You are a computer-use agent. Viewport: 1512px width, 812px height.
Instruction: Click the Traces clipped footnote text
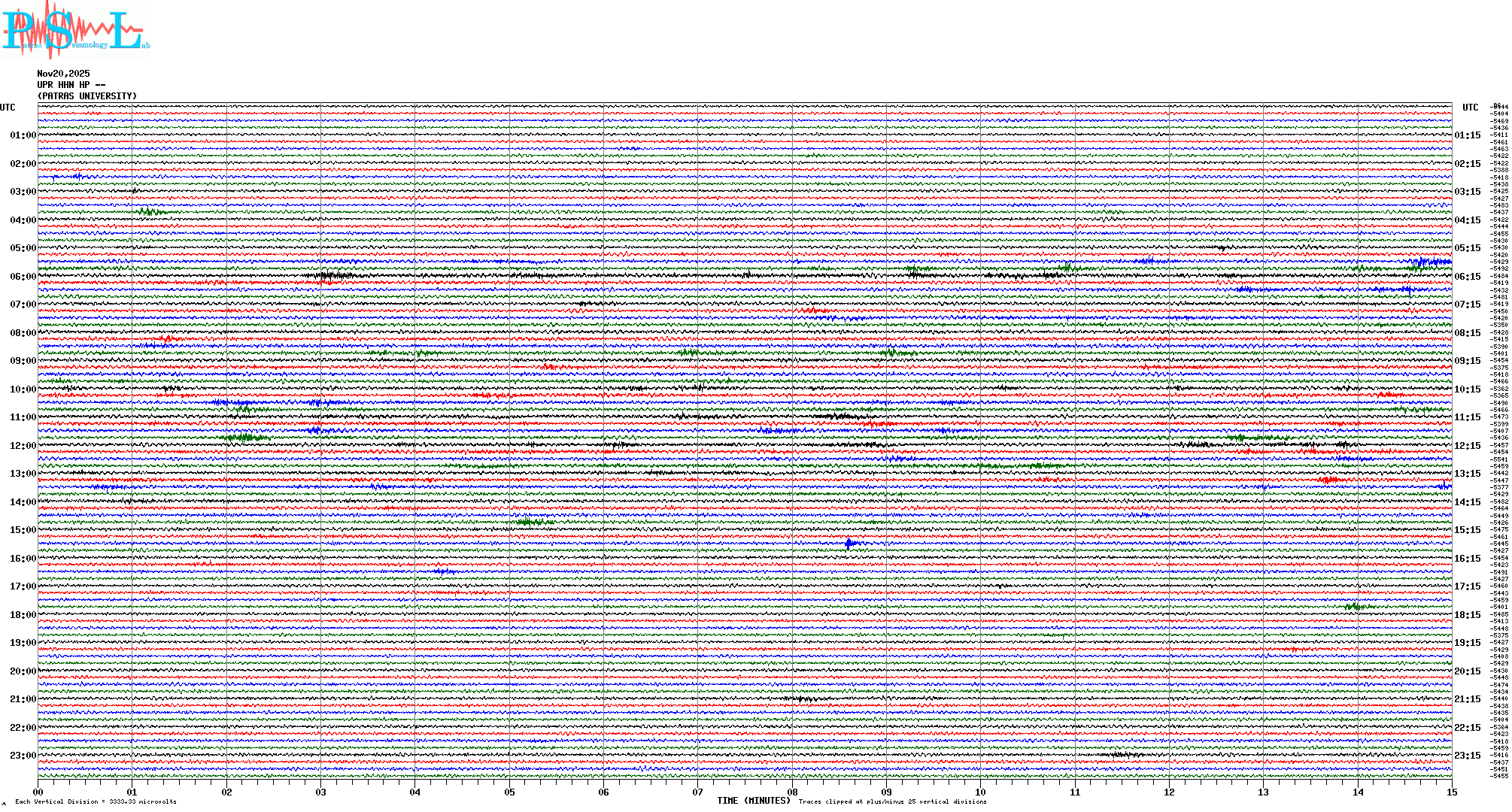[892, 801]
